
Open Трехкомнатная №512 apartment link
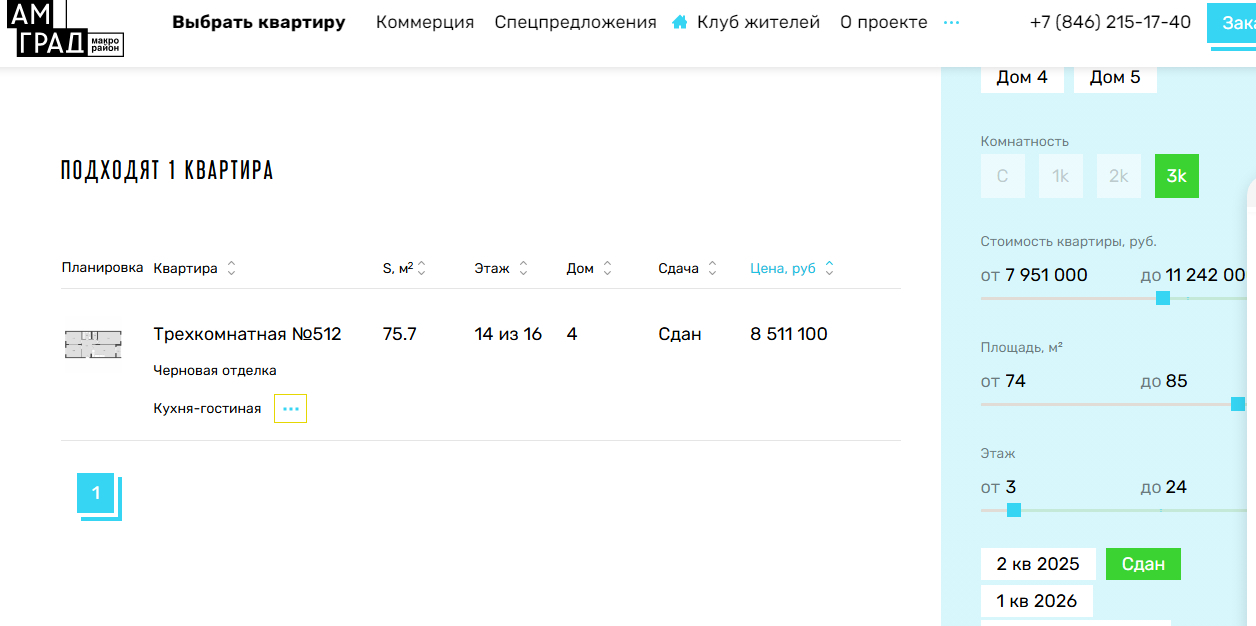pos(247,334)
